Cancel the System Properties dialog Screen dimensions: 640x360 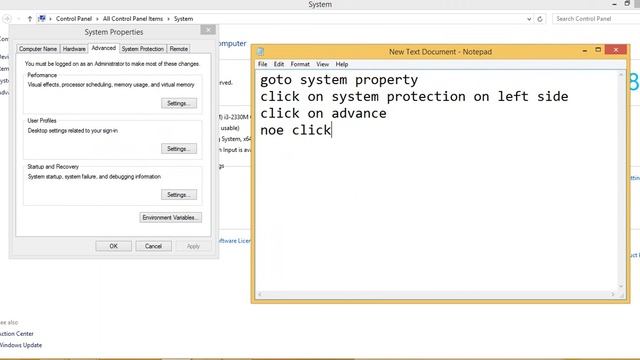(153, 246)
